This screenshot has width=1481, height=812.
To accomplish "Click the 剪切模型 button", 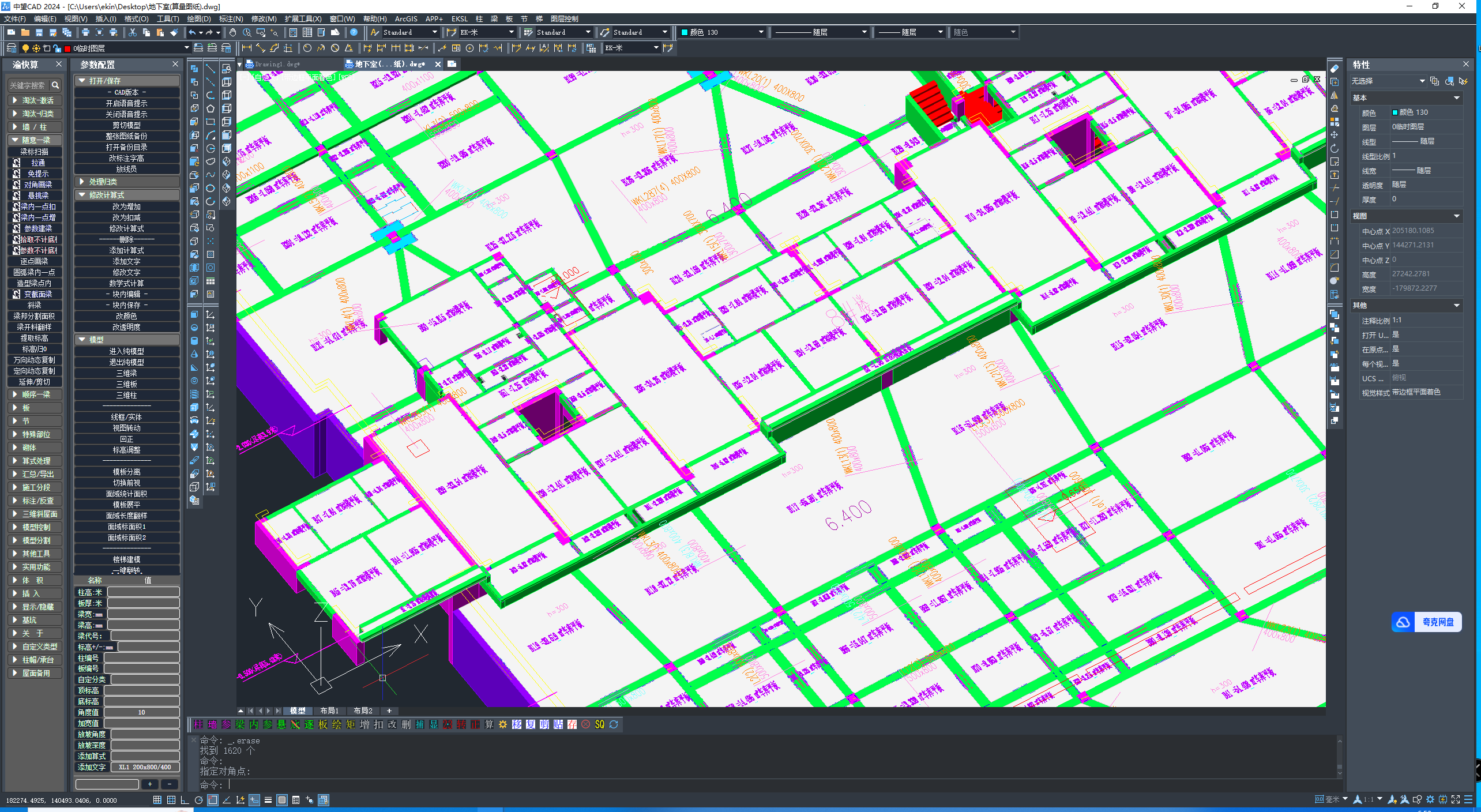I will [x=127, y=125].
